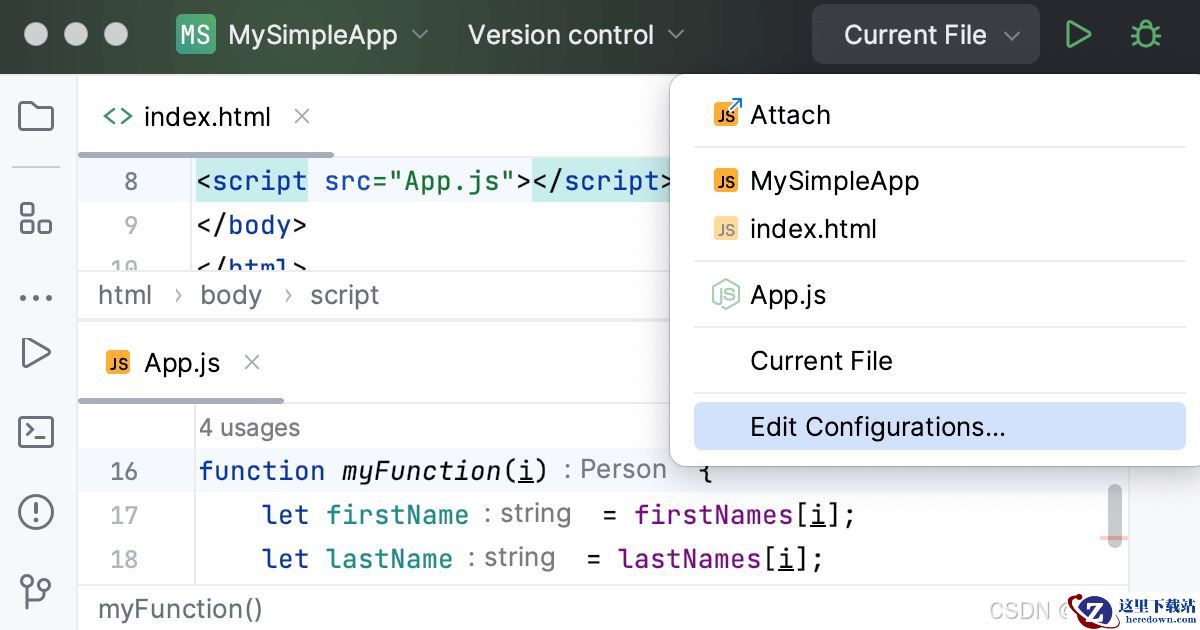Click "App.js" string in script tag
The width and height of the screenshot is (1200, 630).
pos(451,182)
